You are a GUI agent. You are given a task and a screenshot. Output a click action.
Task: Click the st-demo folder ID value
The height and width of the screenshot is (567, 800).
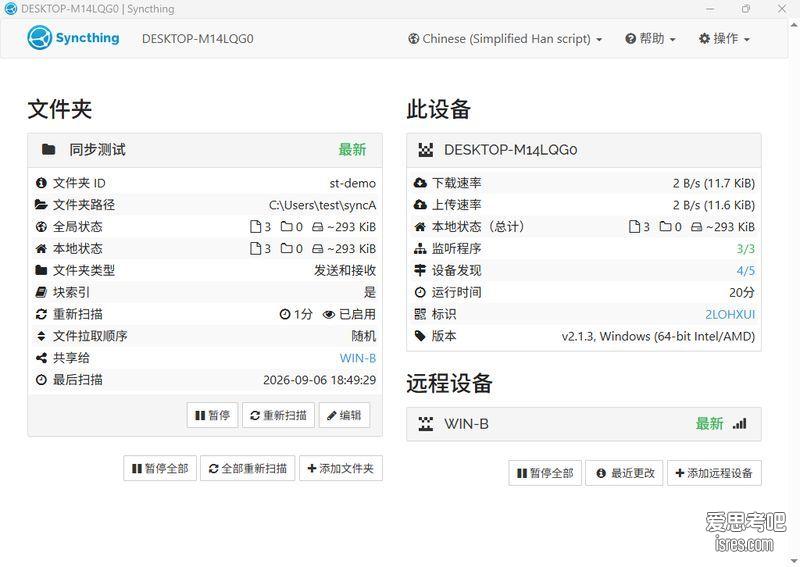353,183
